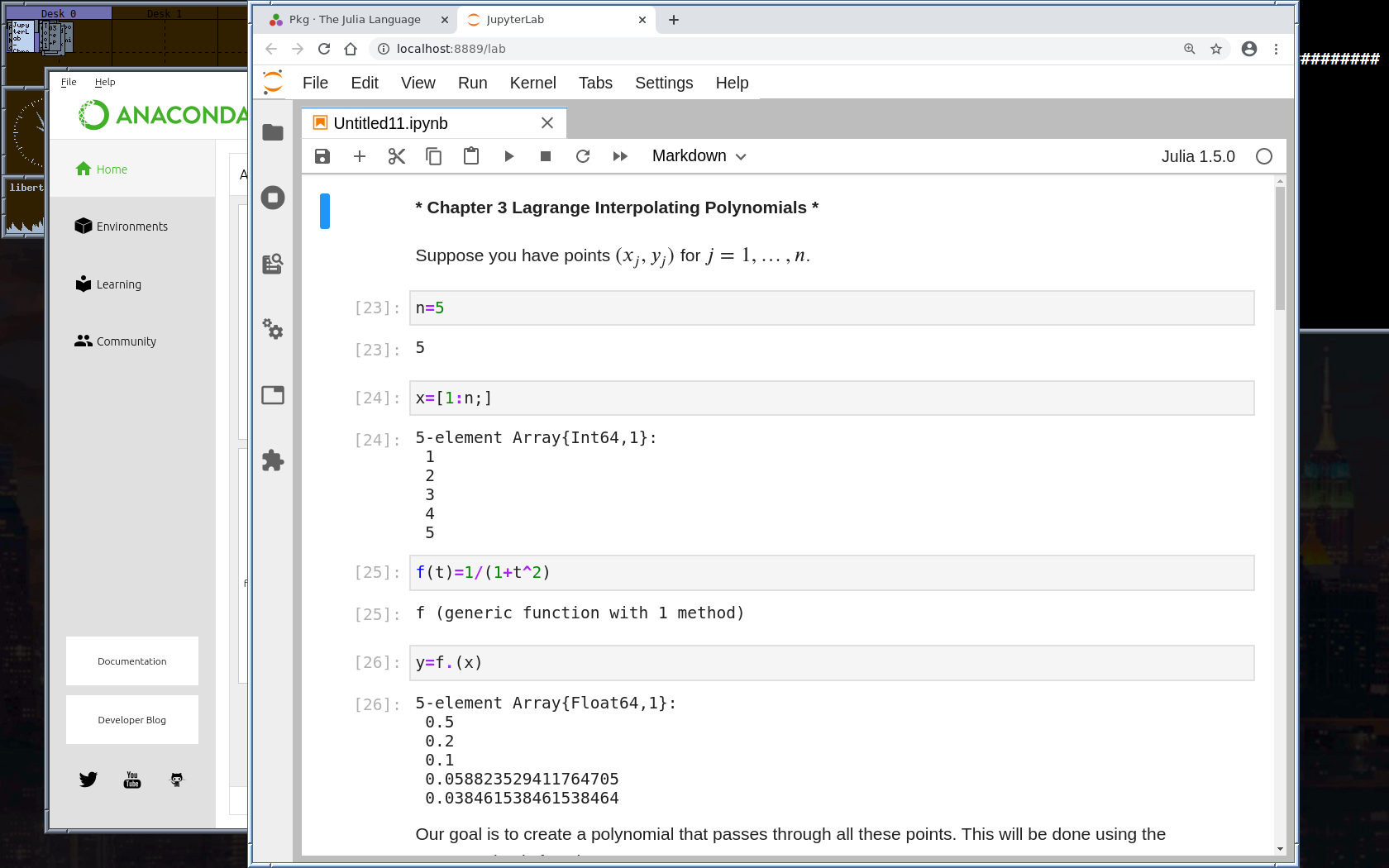Click Julia 1.5.0 kernel name to switch kernel
Viewport: 1389px width, 868px height.
click(1197, 156)
